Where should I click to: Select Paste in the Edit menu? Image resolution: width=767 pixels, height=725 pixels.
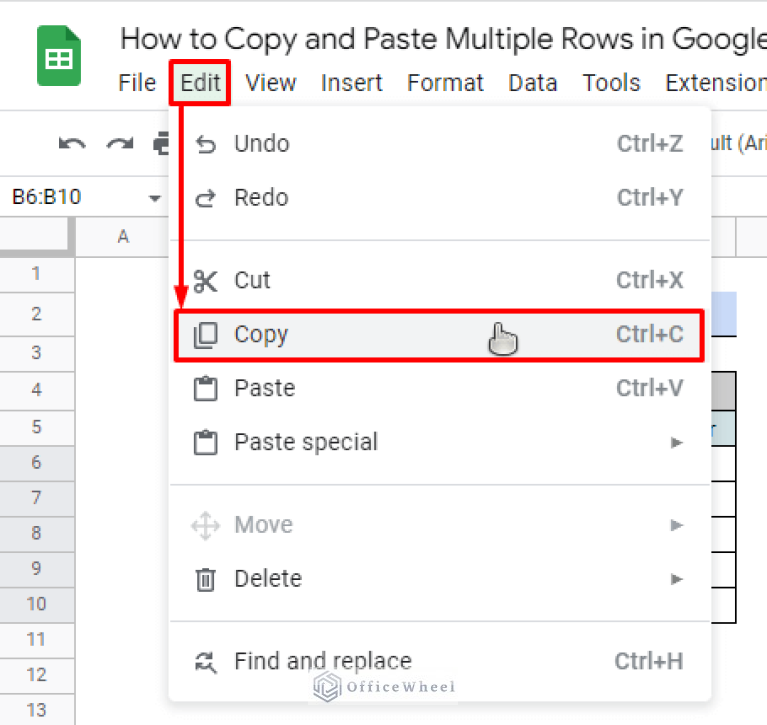(440, 388)
